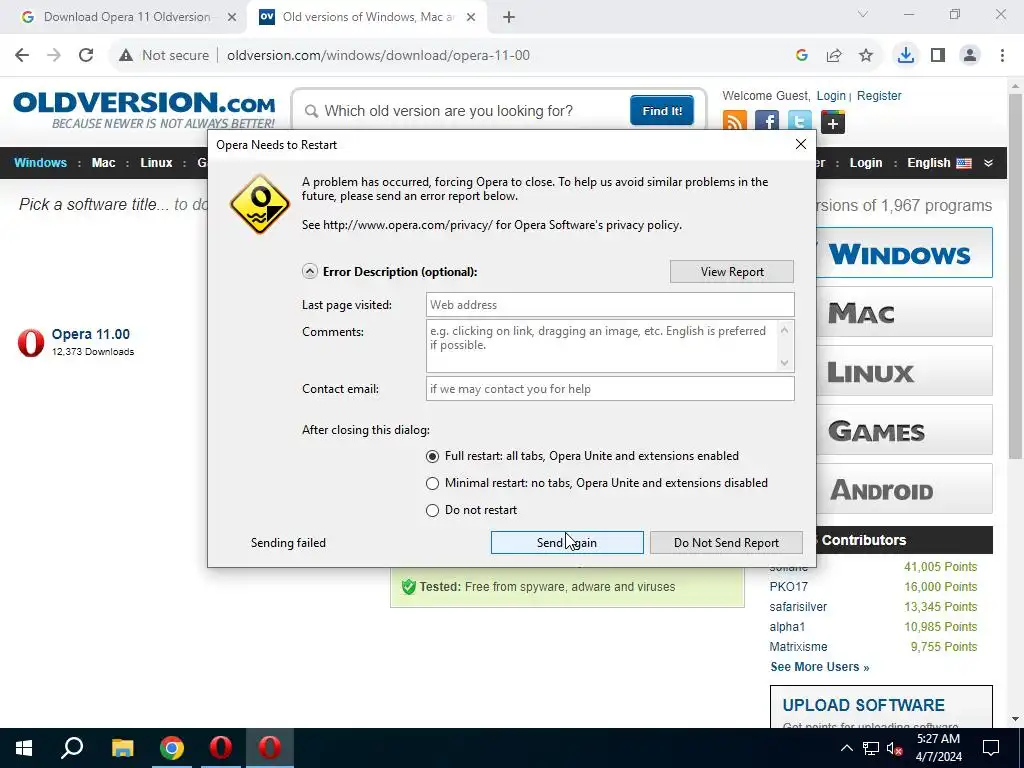Select the Old versions of Windows tab
The width and height of the screenshot is (1024, 768).
point(368,17)
